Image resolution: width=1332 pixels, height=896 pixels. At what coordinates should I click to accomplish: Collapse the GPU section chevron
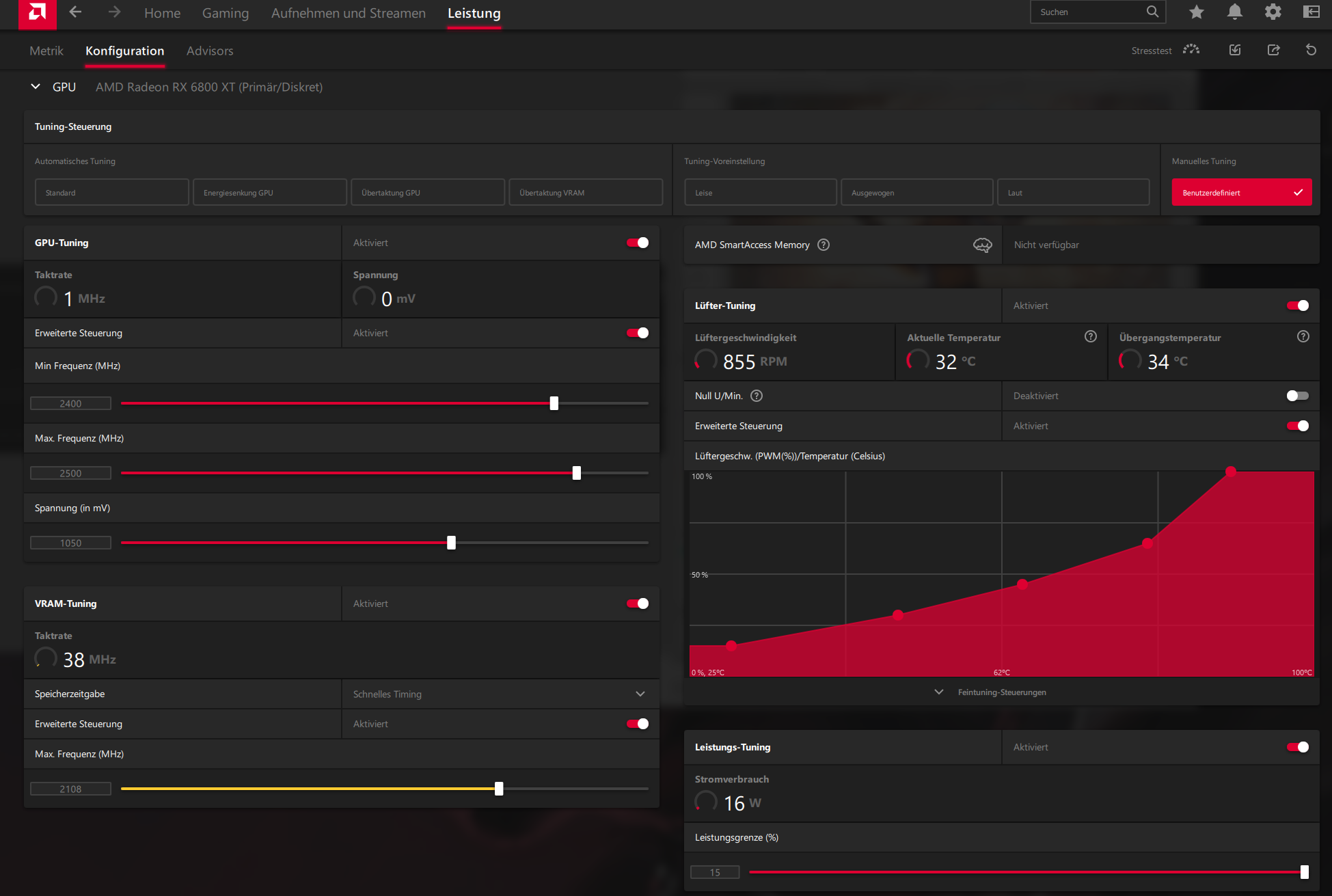36,87
